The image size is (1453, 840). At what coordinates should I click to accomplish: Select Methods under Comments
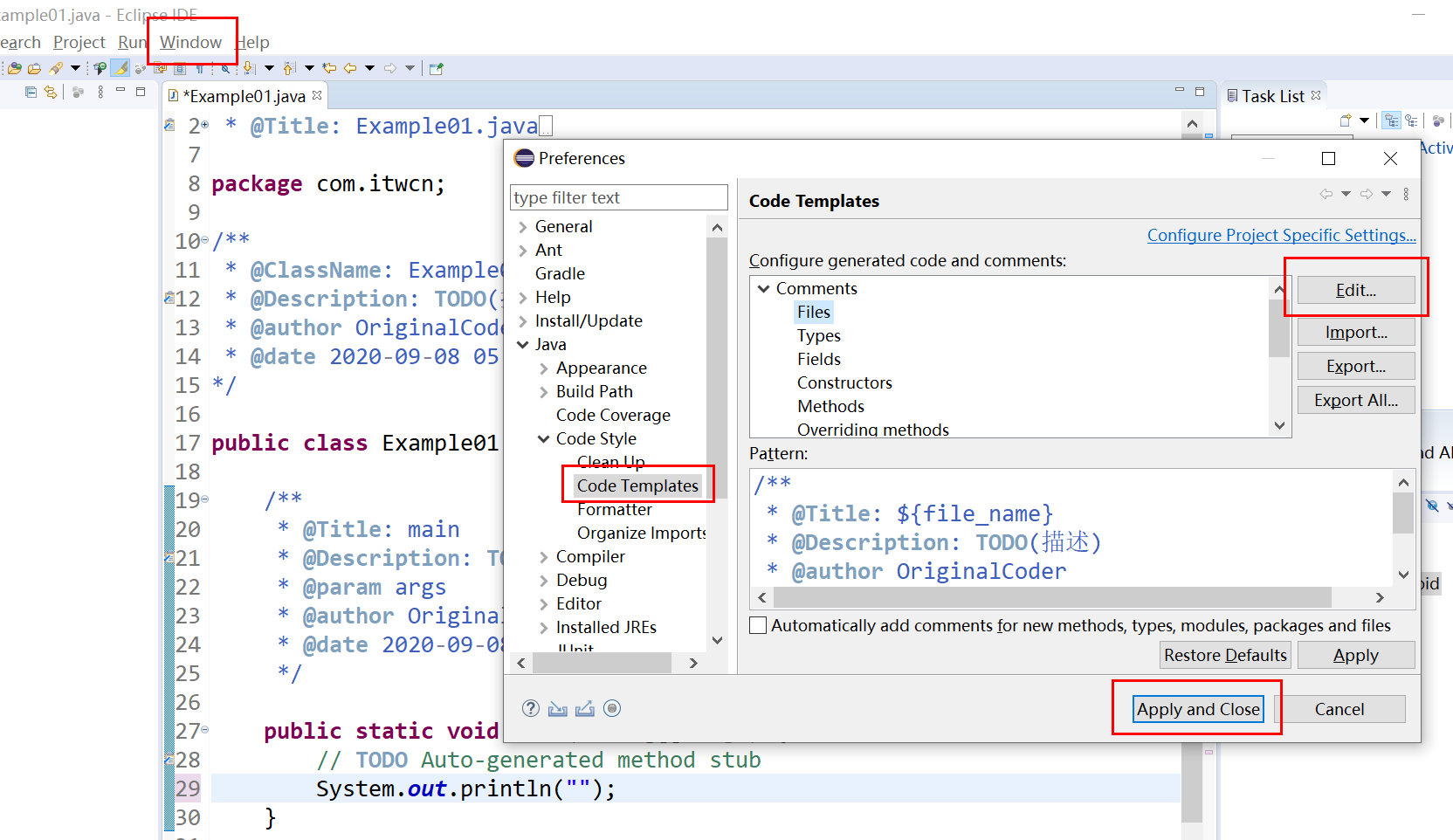830,406
